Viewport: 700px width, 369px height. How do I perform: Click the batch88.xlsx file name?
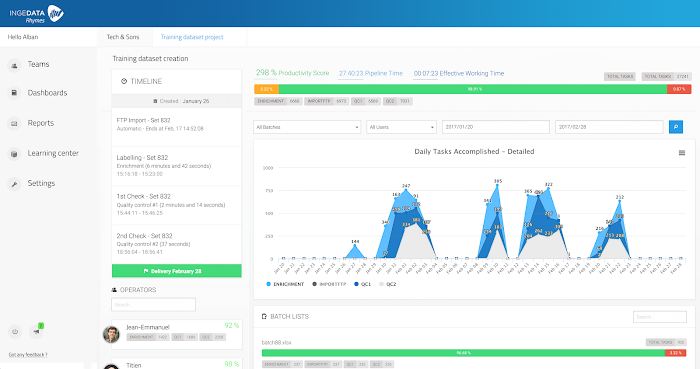276,343
